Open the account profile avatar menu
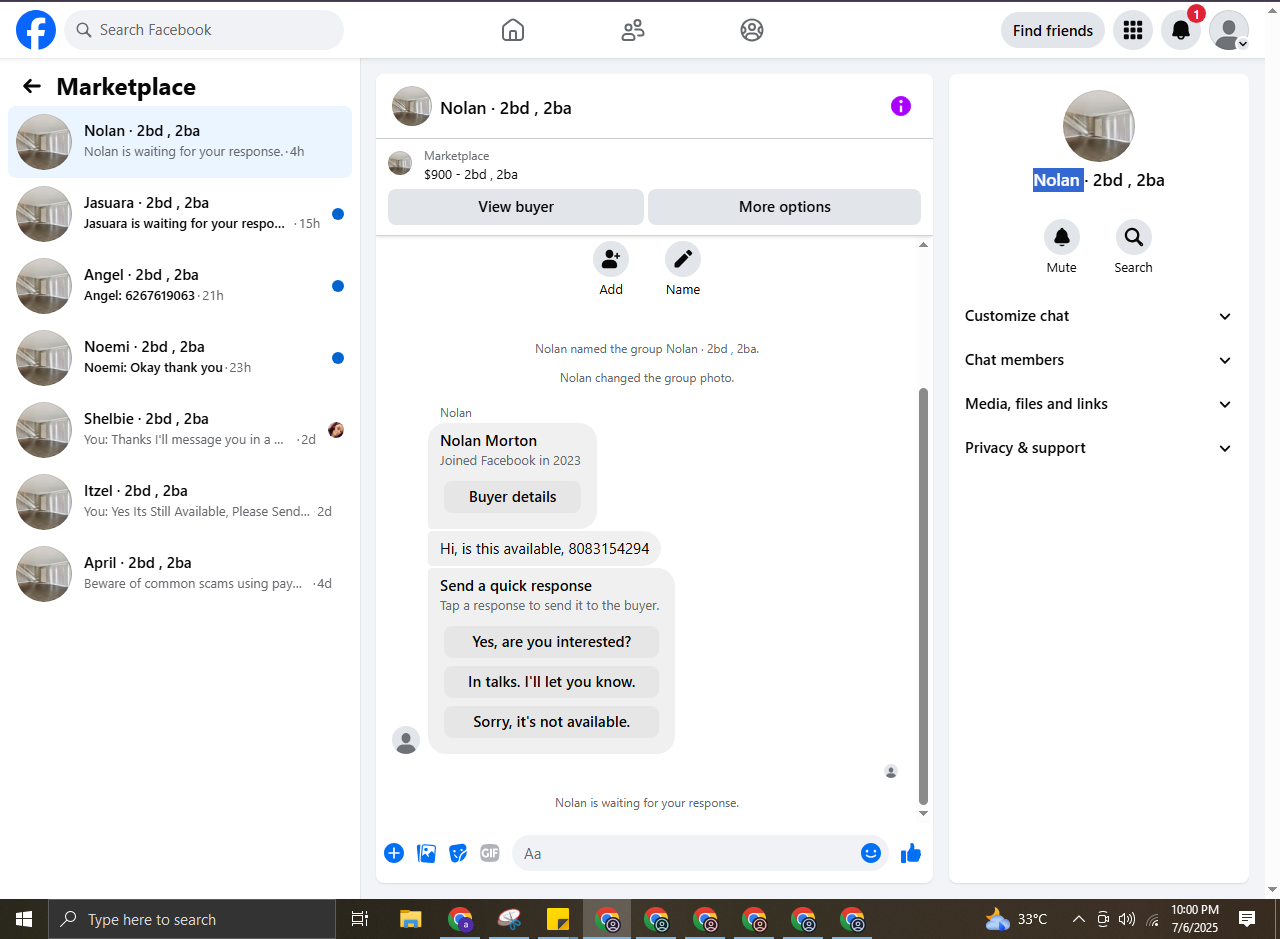 click(1228, 30)
